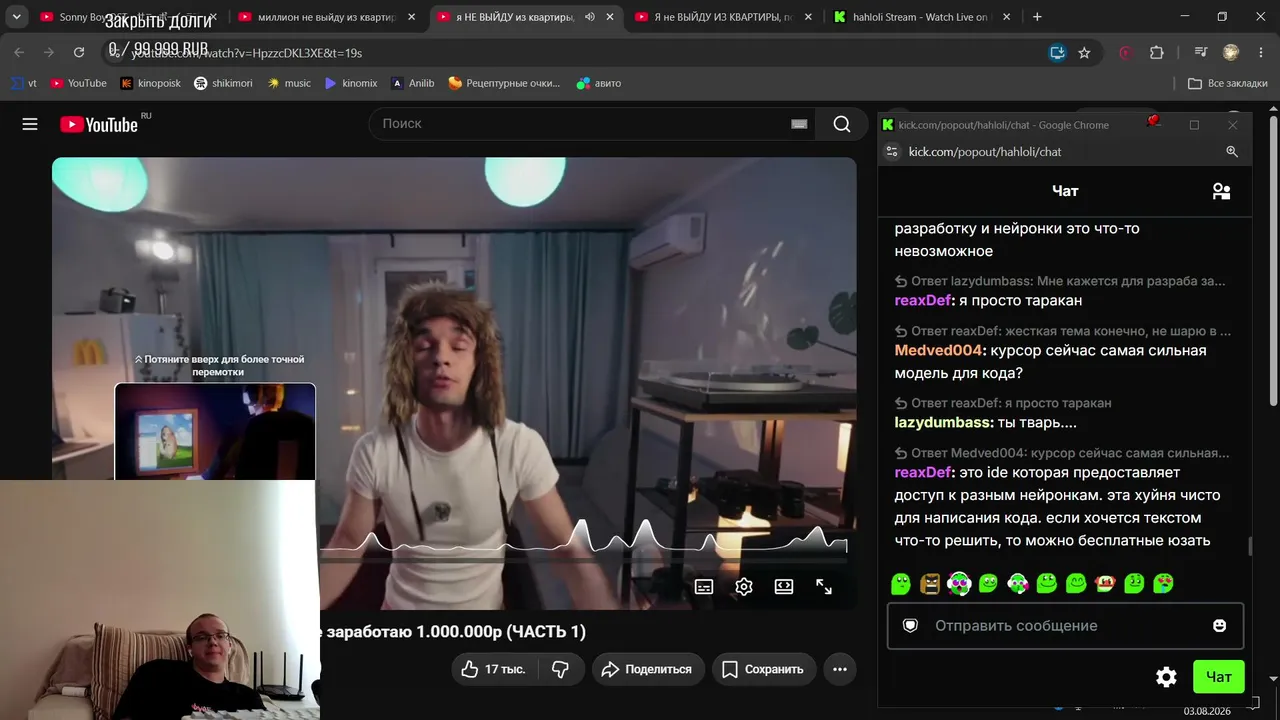The height and width of the screenshot is (720, 1280).
Task: Click username lazydumbass in chat
Action: point(944,423)
